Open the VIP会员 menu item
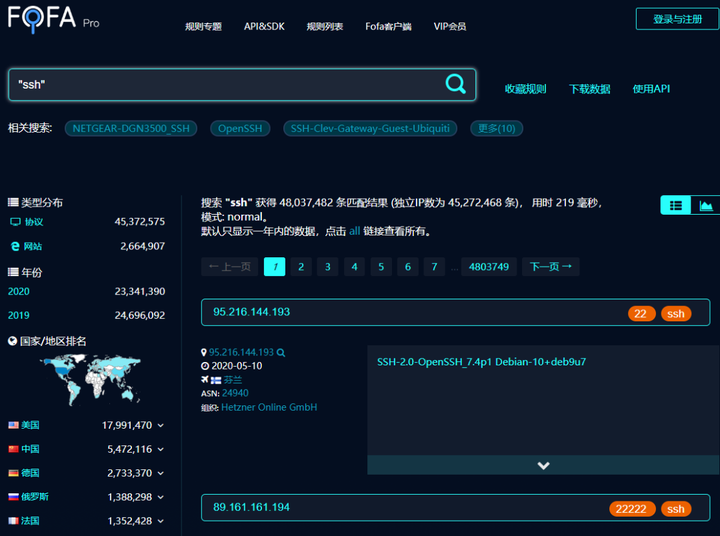Viewport: 720px width, 536px height. [x=450, y=27]
